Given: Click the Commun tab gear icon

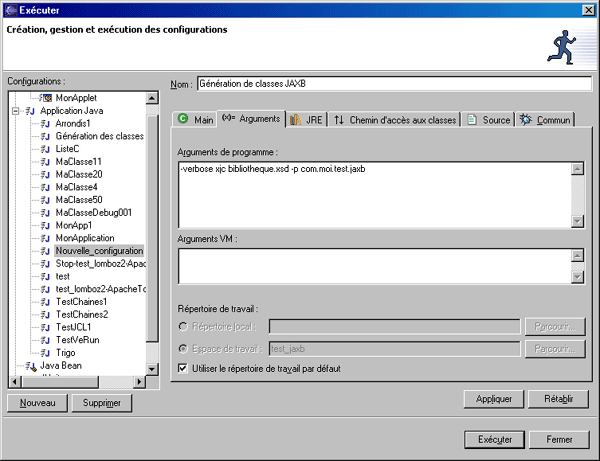Looking at the screenshot, I should [x=525, y=119].
